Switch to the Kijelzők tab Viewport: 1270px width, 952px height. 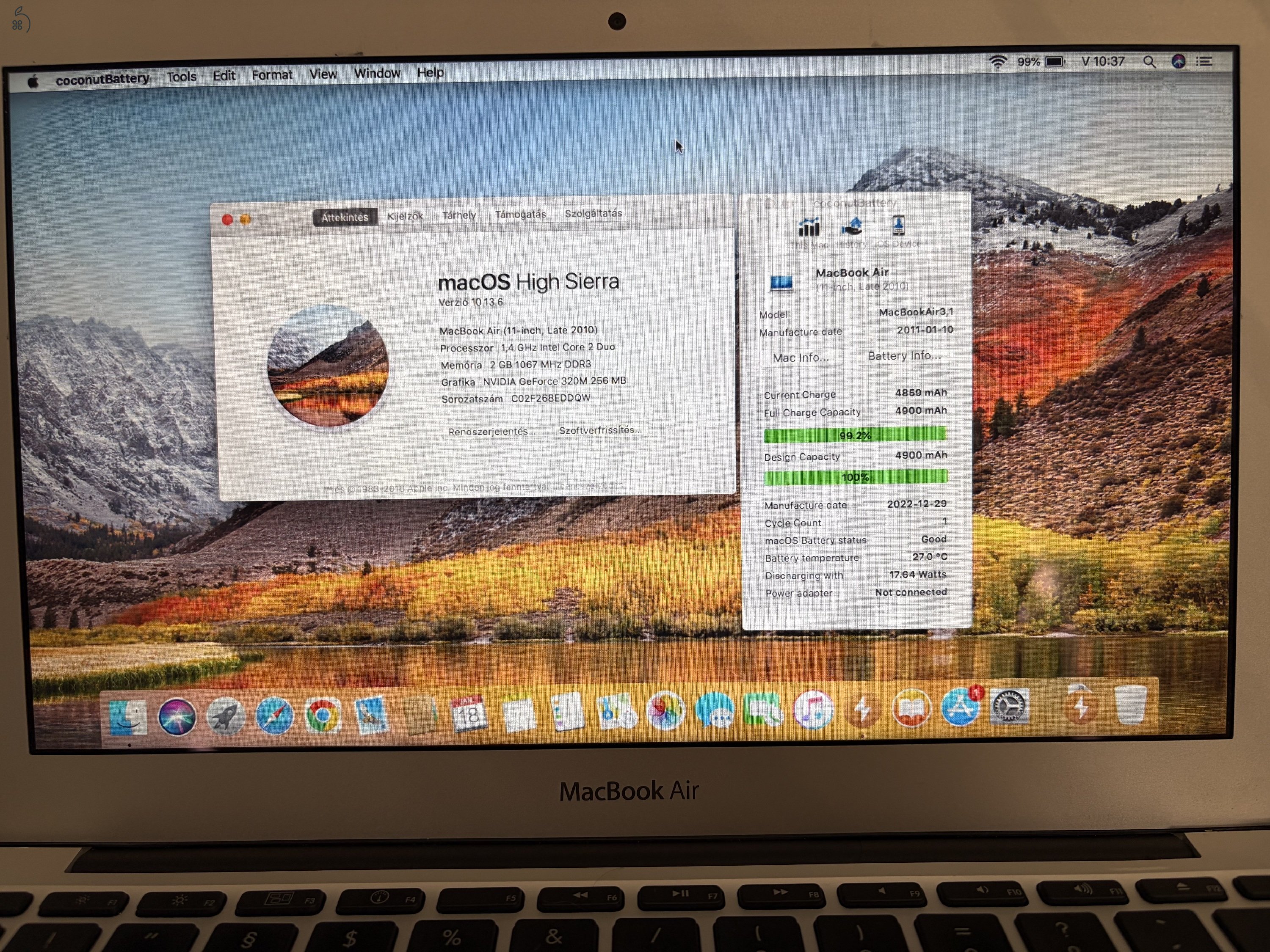405,215
